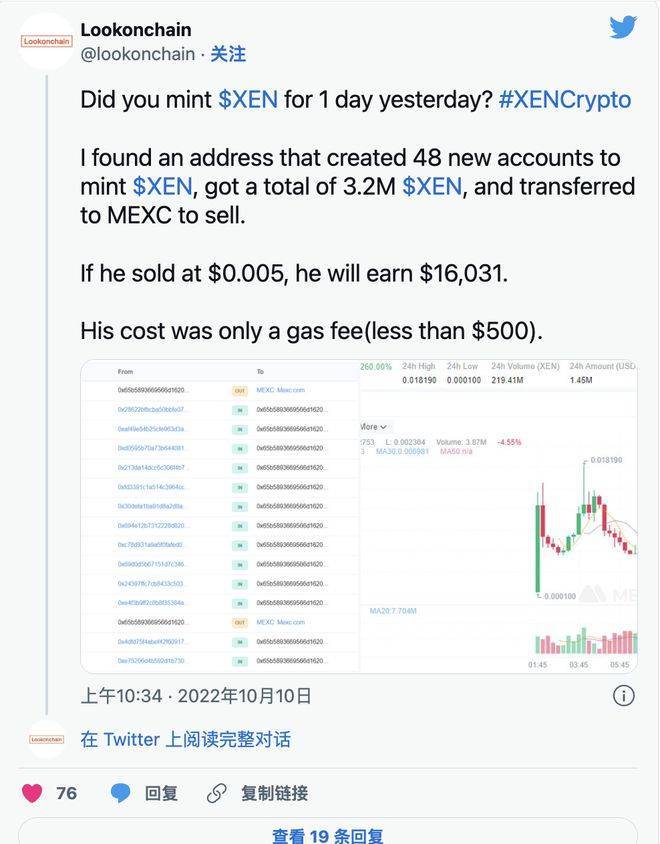Follow Lookonchain via 关注 link
Screen dimensions: 660x844
228,54
